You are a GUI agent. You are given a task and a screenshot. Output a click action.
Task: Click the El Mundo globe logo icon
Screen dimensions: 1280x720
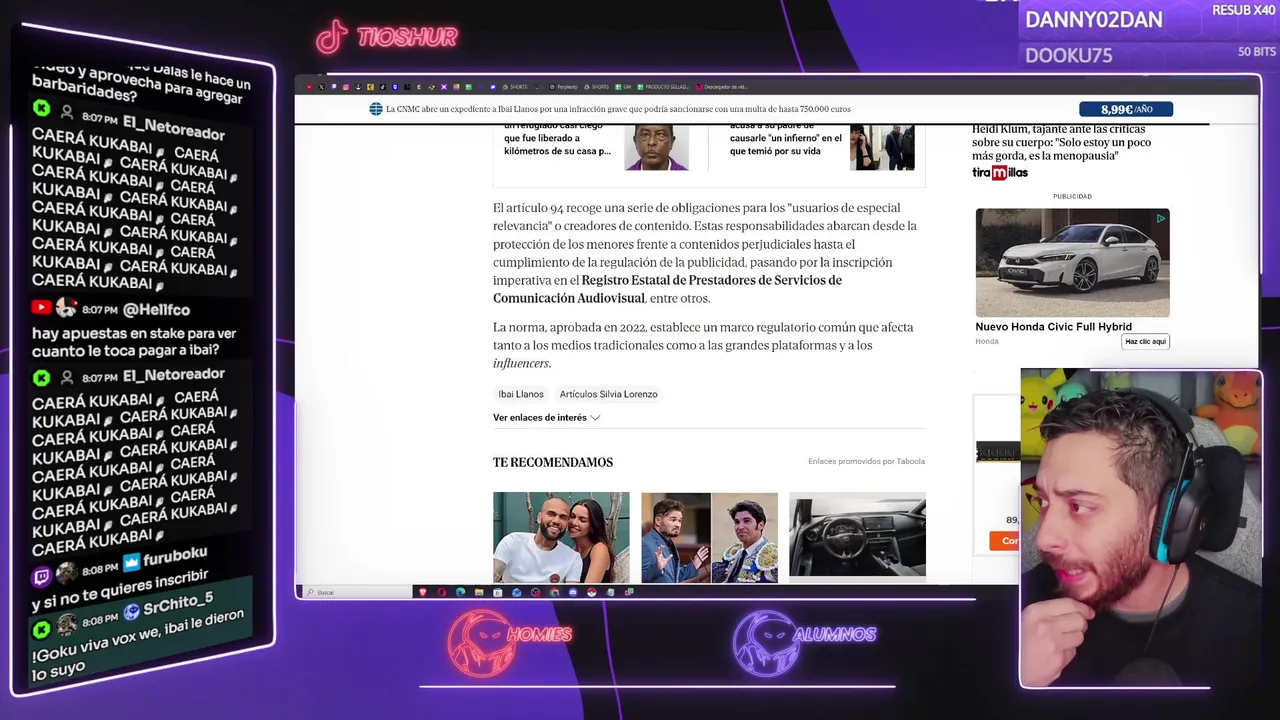[376, 109]
